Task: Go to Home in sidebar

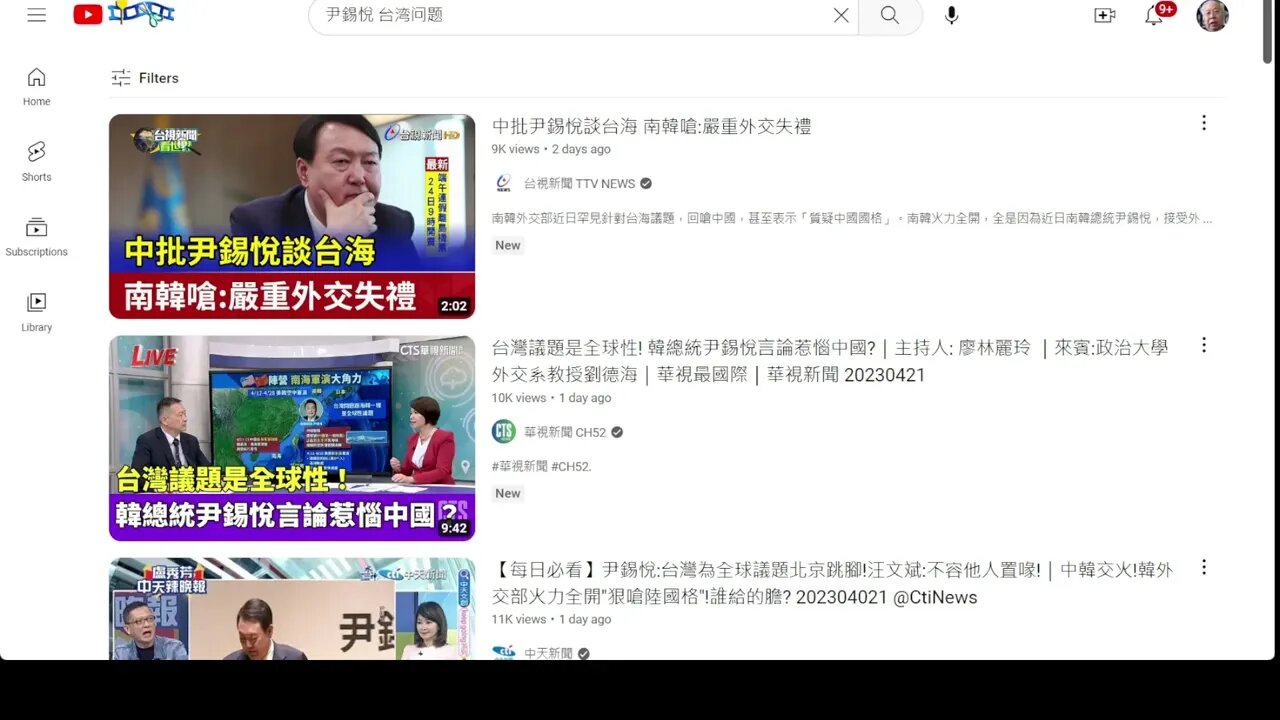Action: pos(37,87)
